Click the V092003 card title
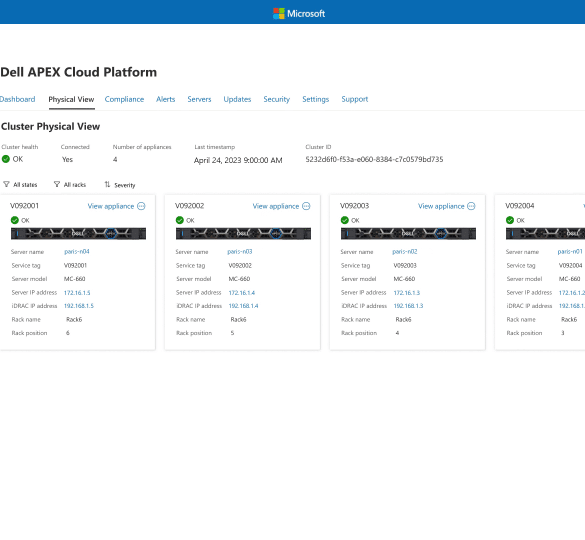This screenshot has height=540, width=585. 354,206
